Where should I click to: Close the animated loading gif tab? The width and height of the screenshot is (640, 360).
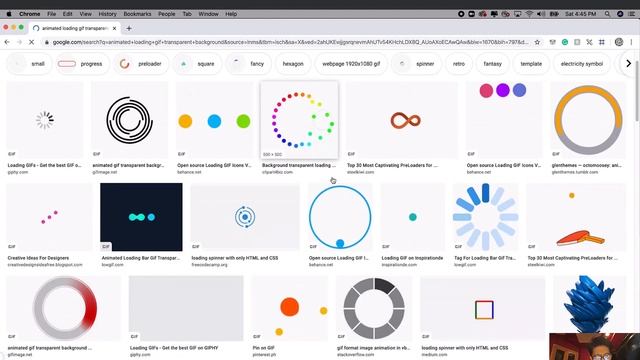pos(114,28)
